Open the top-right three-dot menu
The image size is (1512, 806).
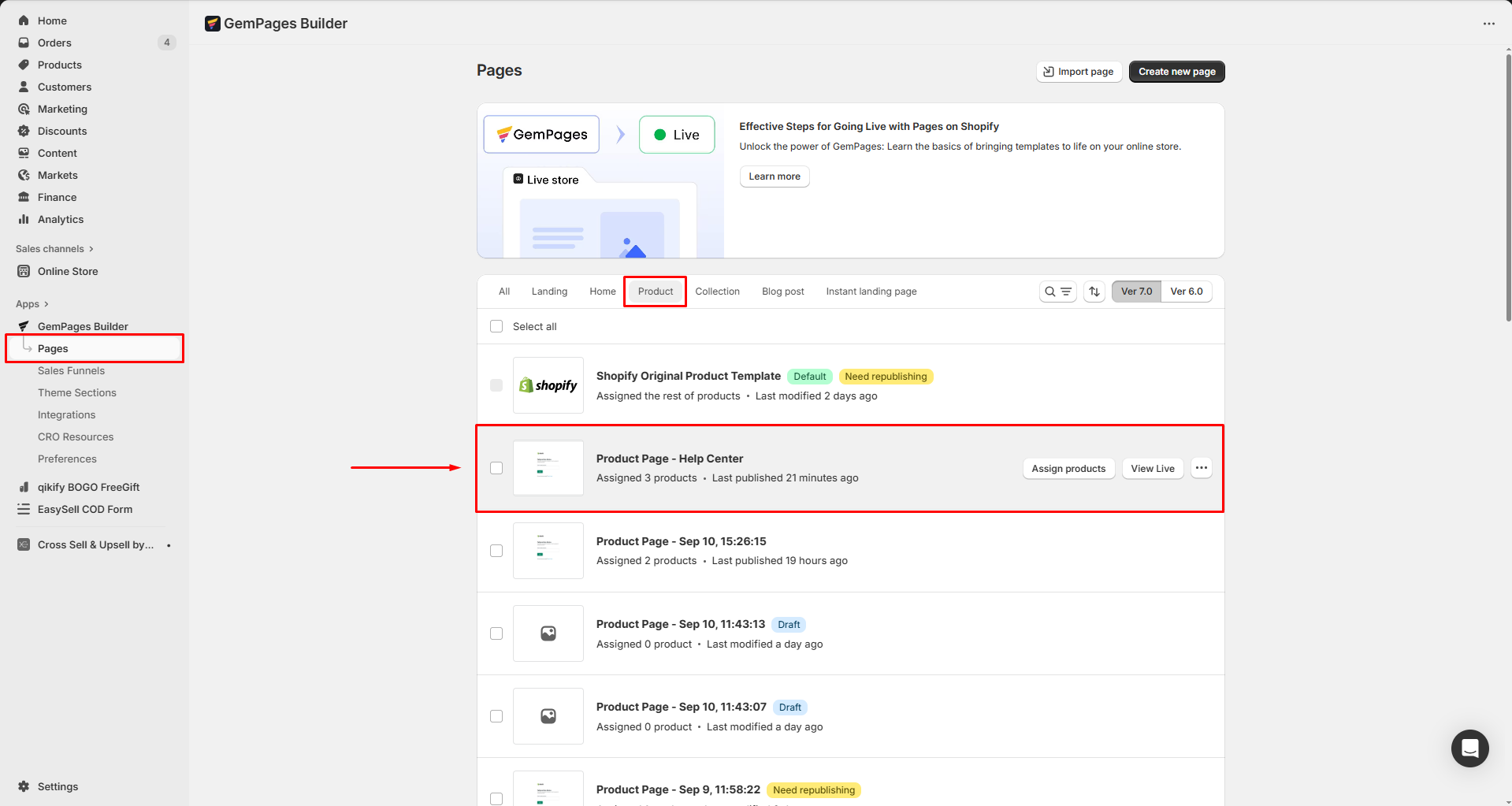pos(1488,24)
